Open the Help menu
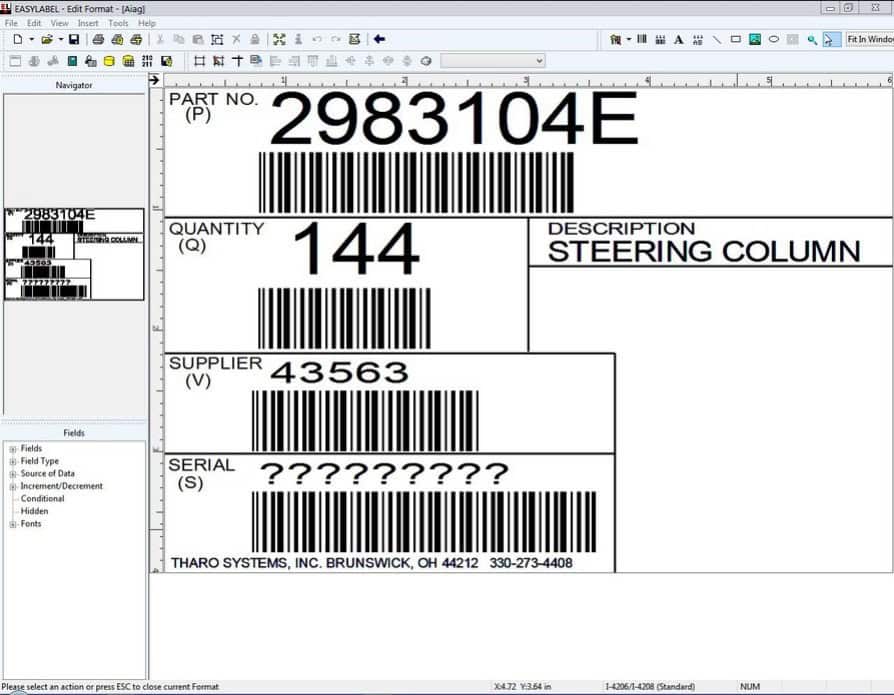894x695 pixels. click(x=147, y=23)
